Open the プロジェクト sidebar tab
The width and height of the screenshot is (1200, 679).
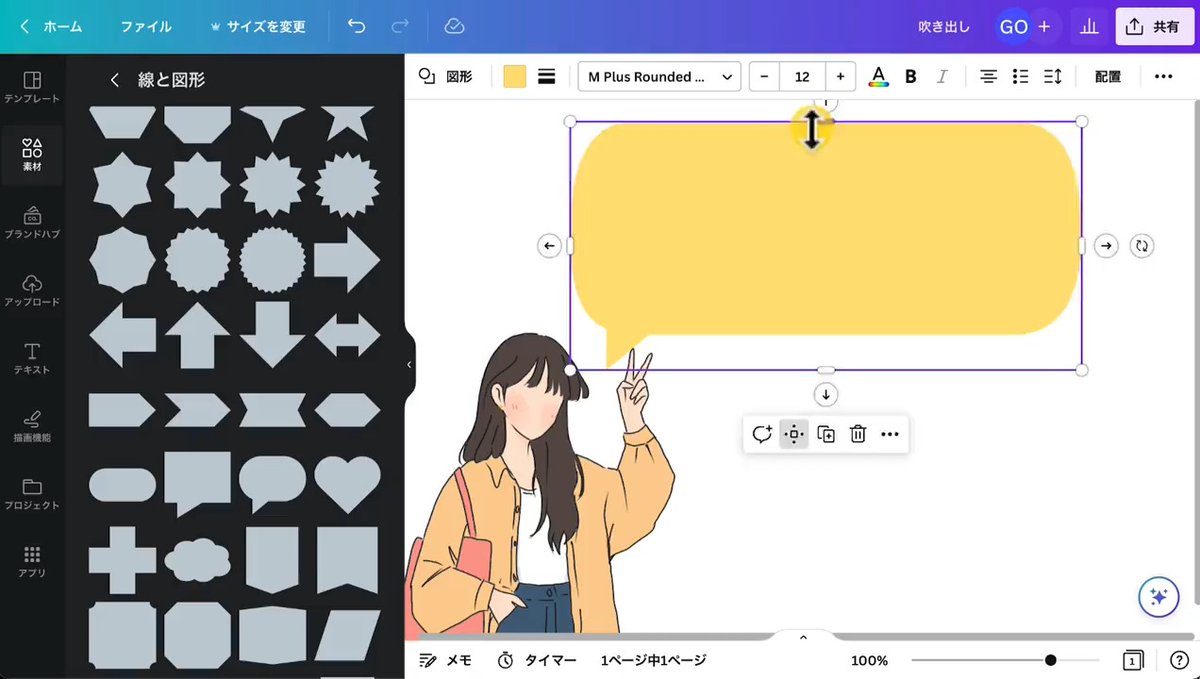tap(32, 494)
